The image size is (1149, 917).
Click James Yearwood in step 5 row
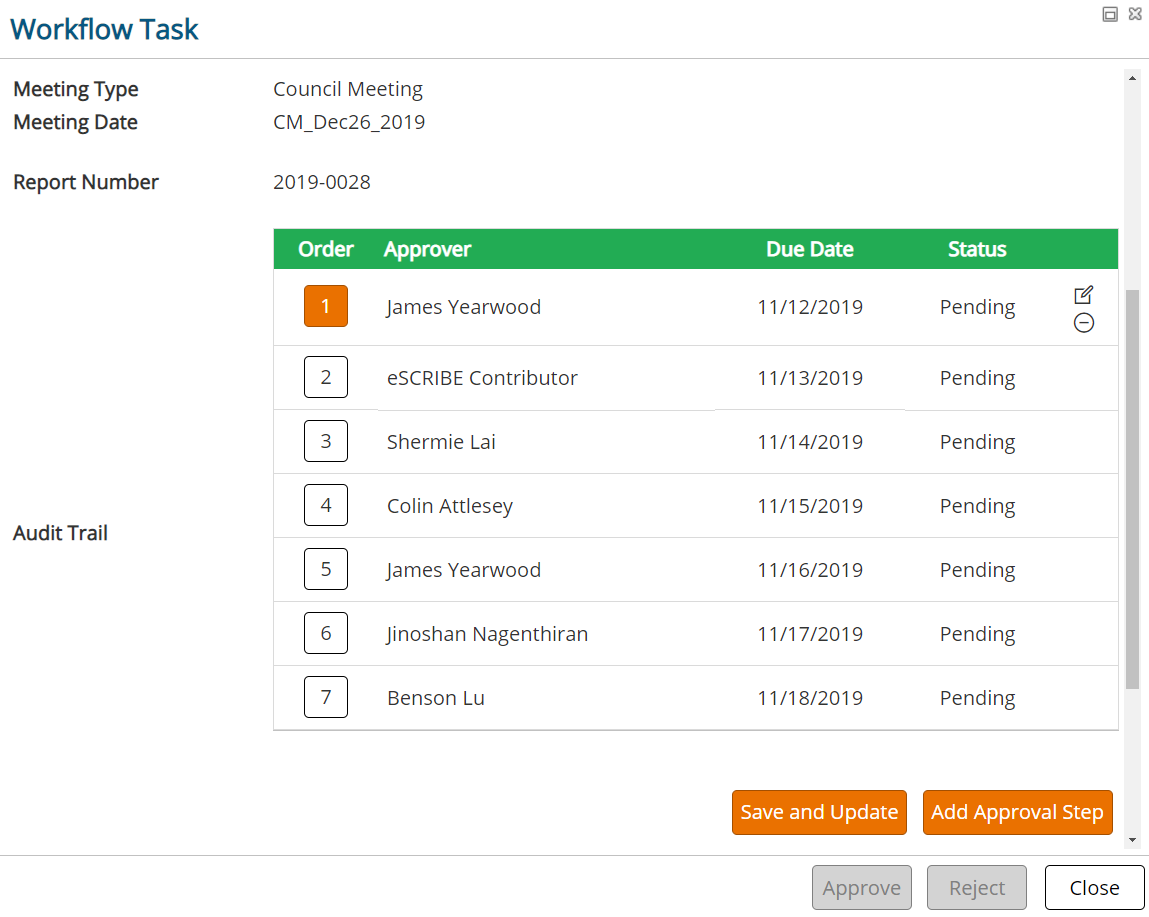pyautogui.click(x=464, y=570)
